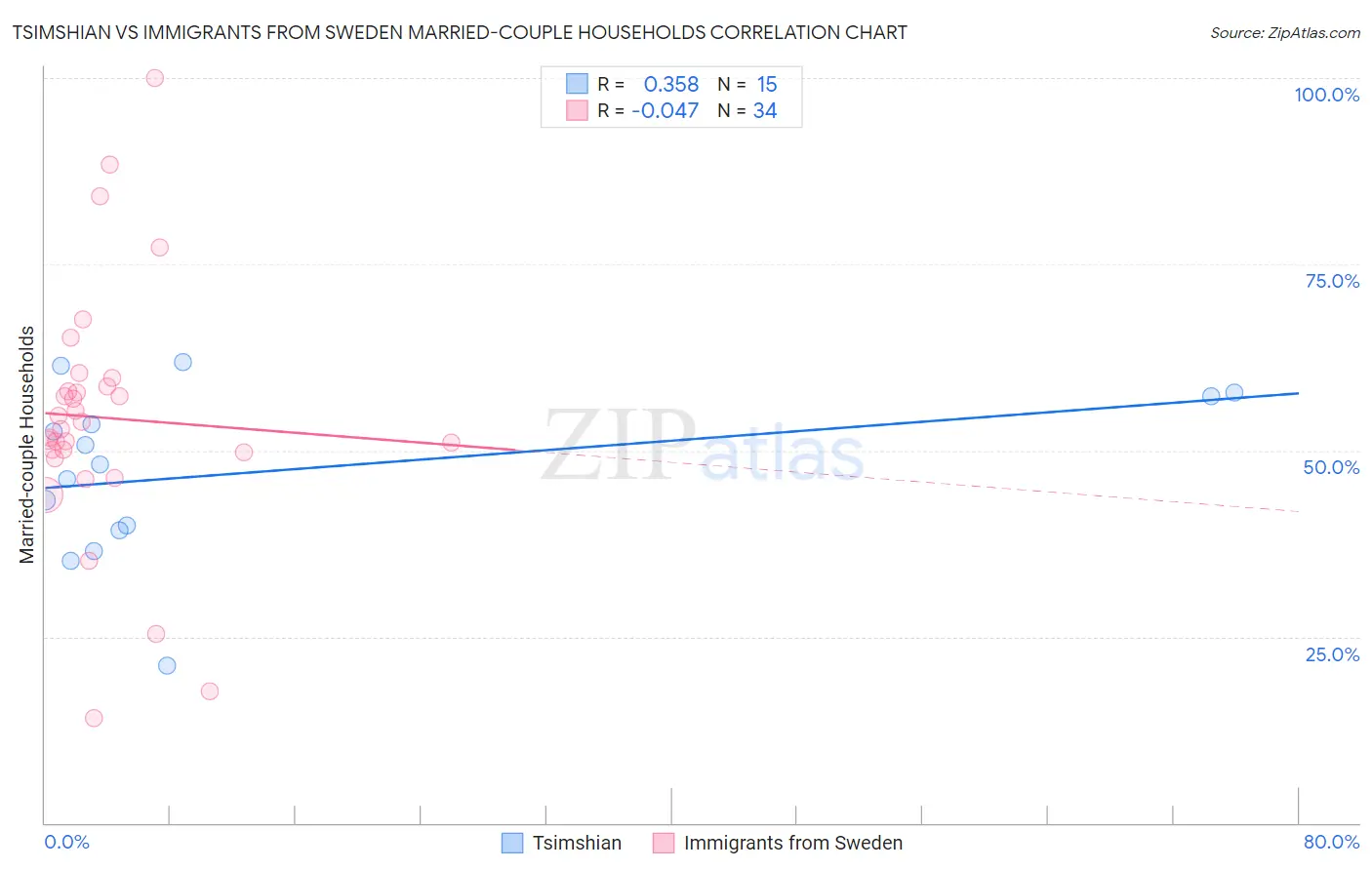1372x870 pixels.
Task: Click the 25.0% y-axis label
Action: pos(1332,654)
